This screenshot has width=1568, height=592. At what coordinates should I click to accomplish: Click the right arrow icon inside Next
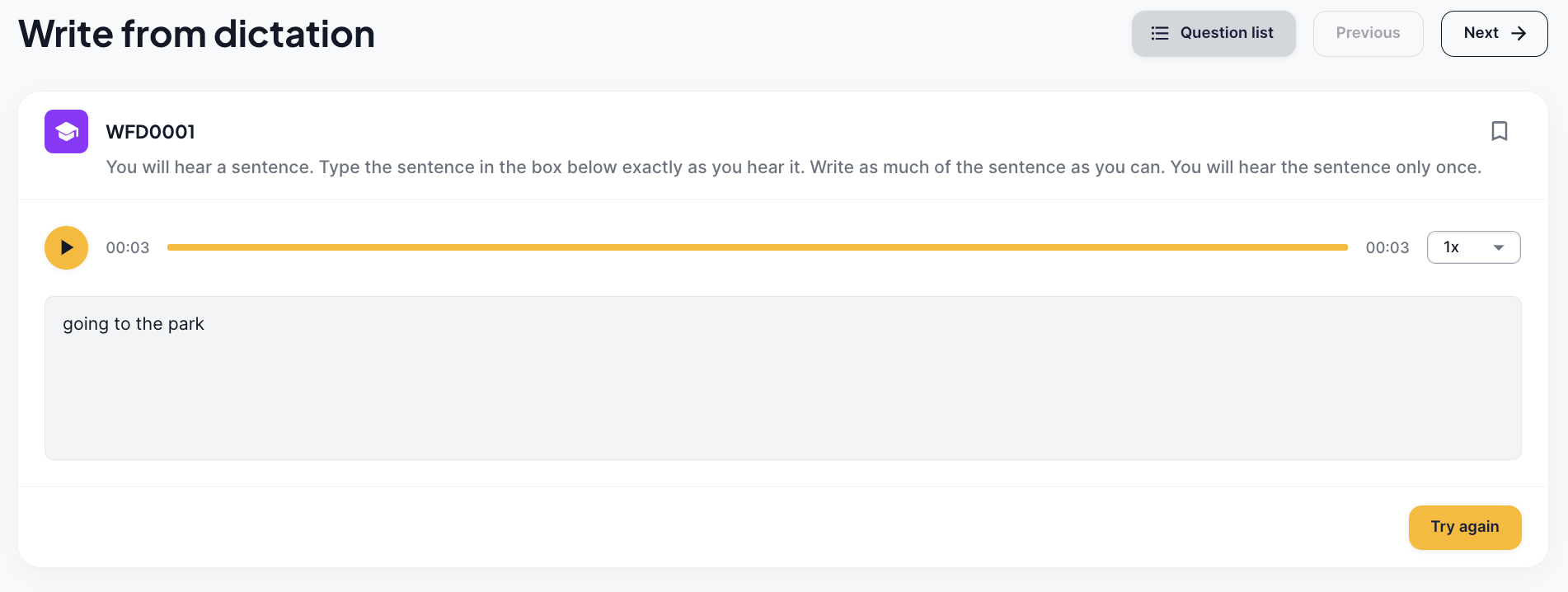pyautogui.click(x=1519, y=33)
